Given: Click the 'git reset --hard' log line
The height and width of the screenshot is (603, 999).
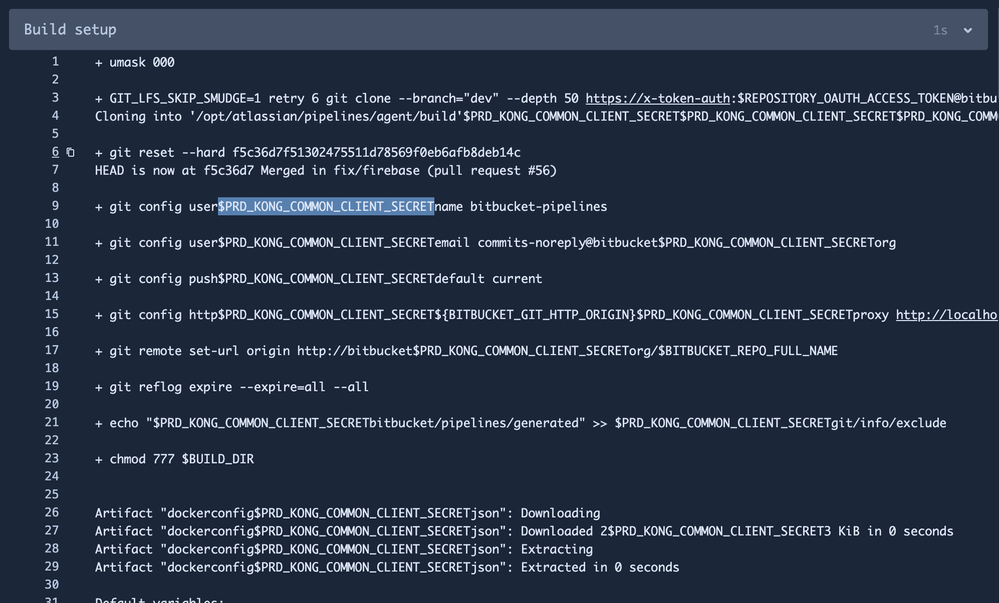Looking at the screenshot, I should click(x=308, y=152).
